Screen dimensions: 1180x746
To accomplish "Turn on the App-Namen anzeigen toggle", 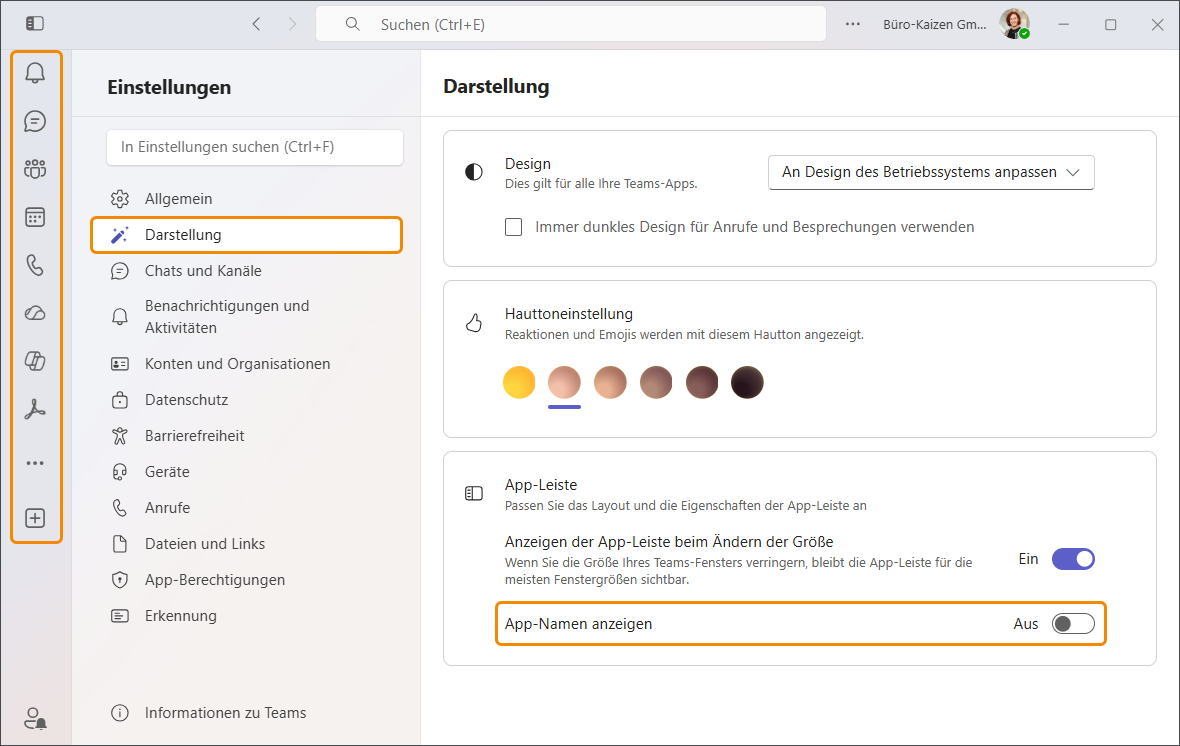I will tap(1074, 624).
